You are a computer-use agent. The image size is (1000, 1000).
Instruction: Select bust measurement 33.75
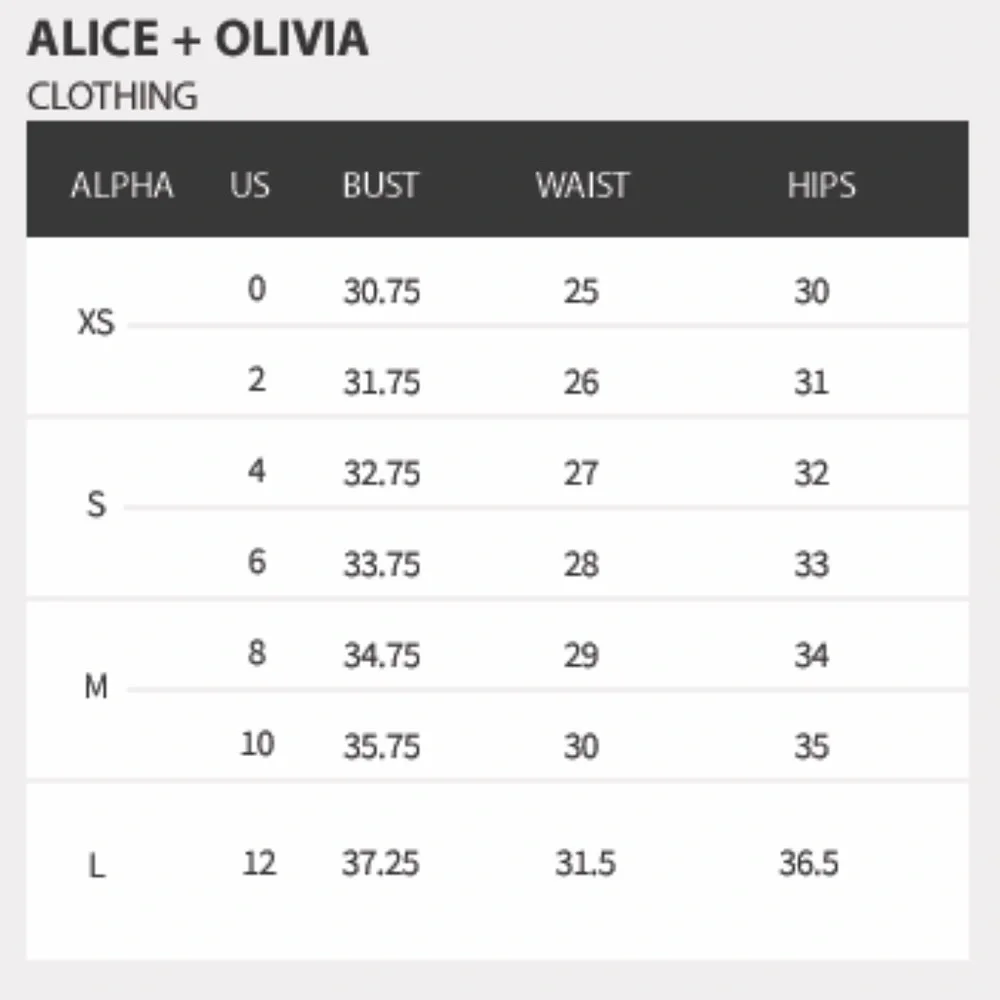click(x=381, y=565)
